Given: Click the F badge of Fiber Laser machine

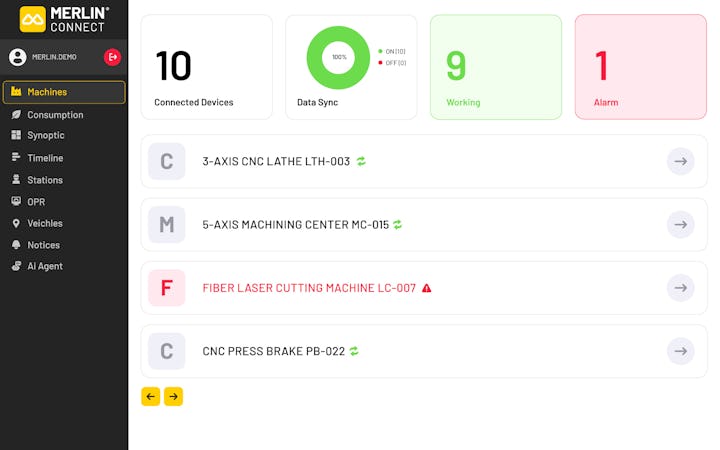Looking at the screenshot, I should click(167, 288).
